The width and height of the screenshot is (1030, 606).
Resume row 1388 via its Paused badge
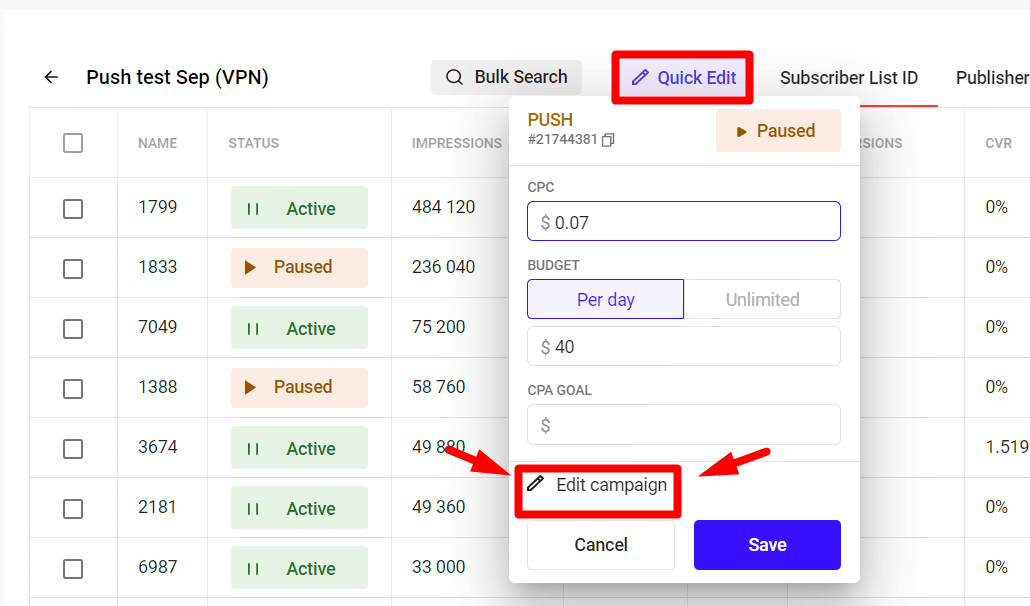[x=299, y=387]
